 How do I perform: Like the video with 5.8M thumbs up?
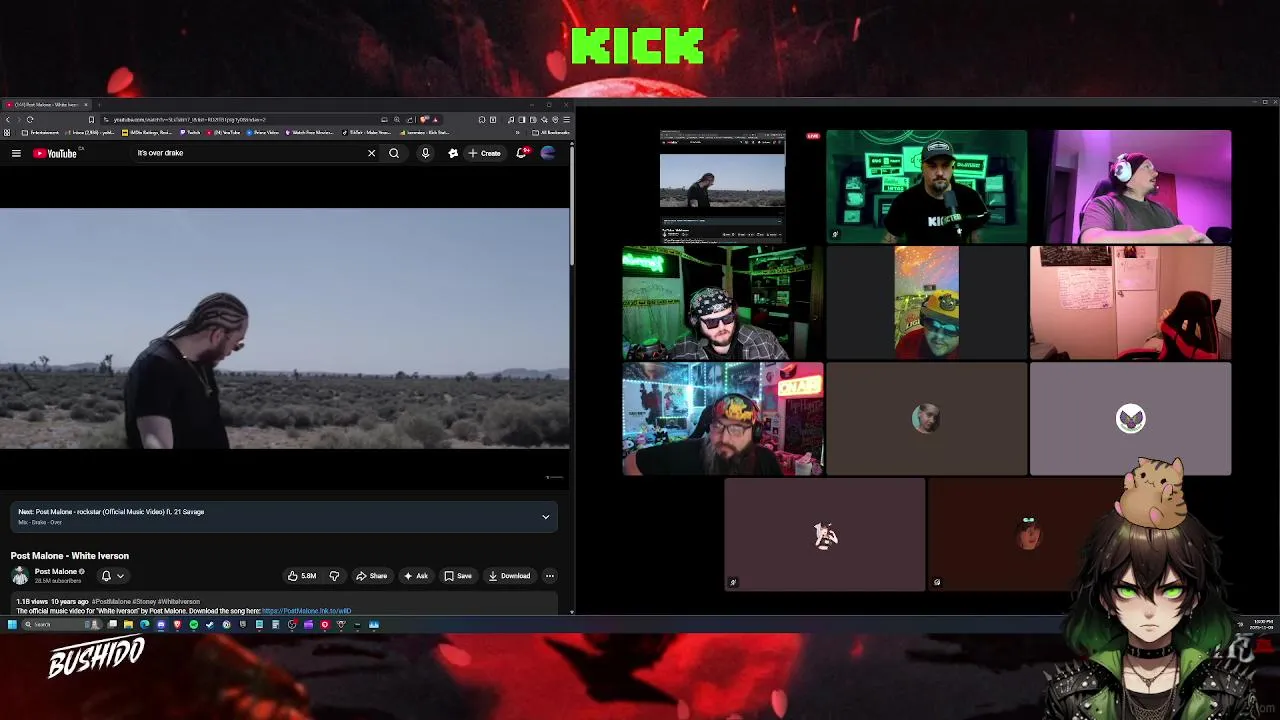(x=302, y=576)
